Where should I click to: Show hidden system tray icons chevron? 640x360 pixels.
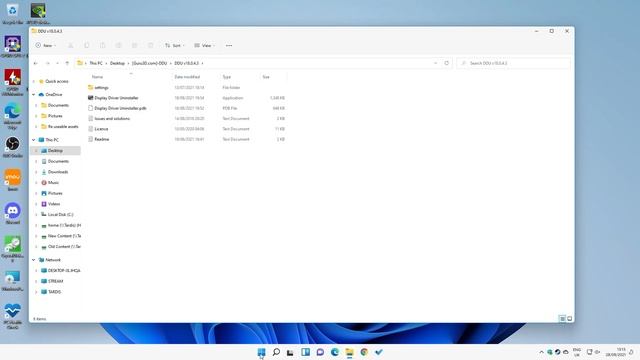pos(542,352)
